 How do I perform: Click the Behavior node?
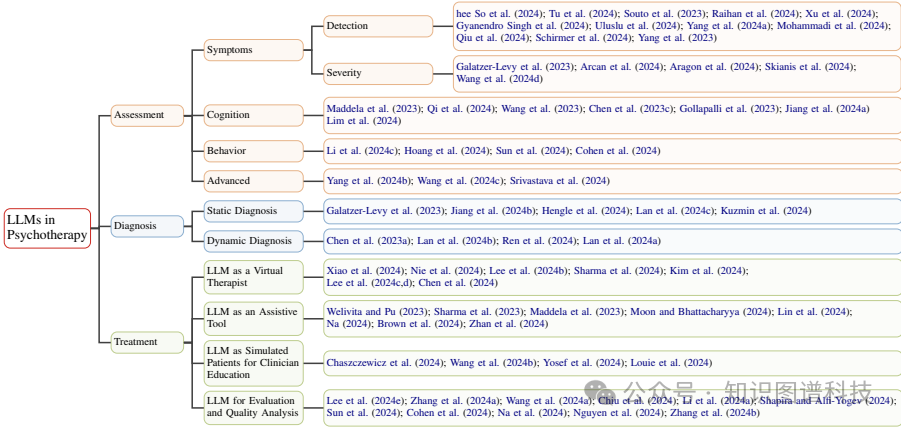click(x=253, y=151)
